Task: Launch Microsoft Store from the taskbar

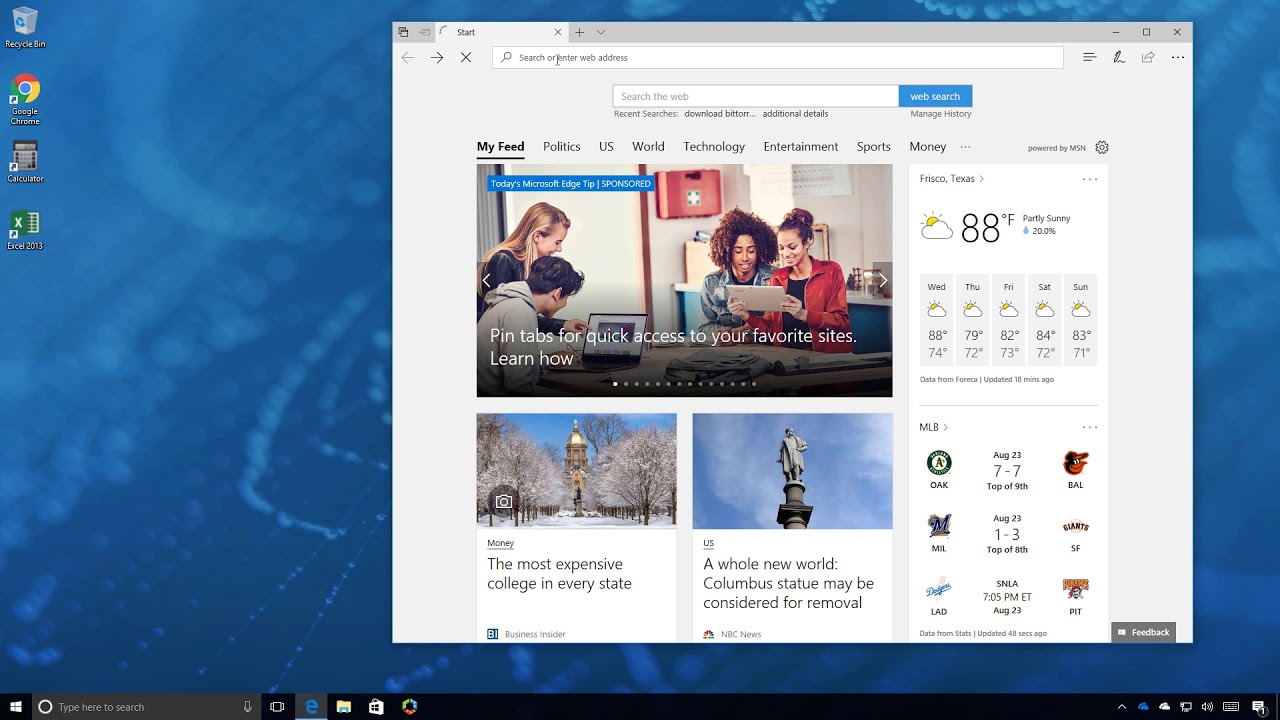Action: [x=376, y=707]
